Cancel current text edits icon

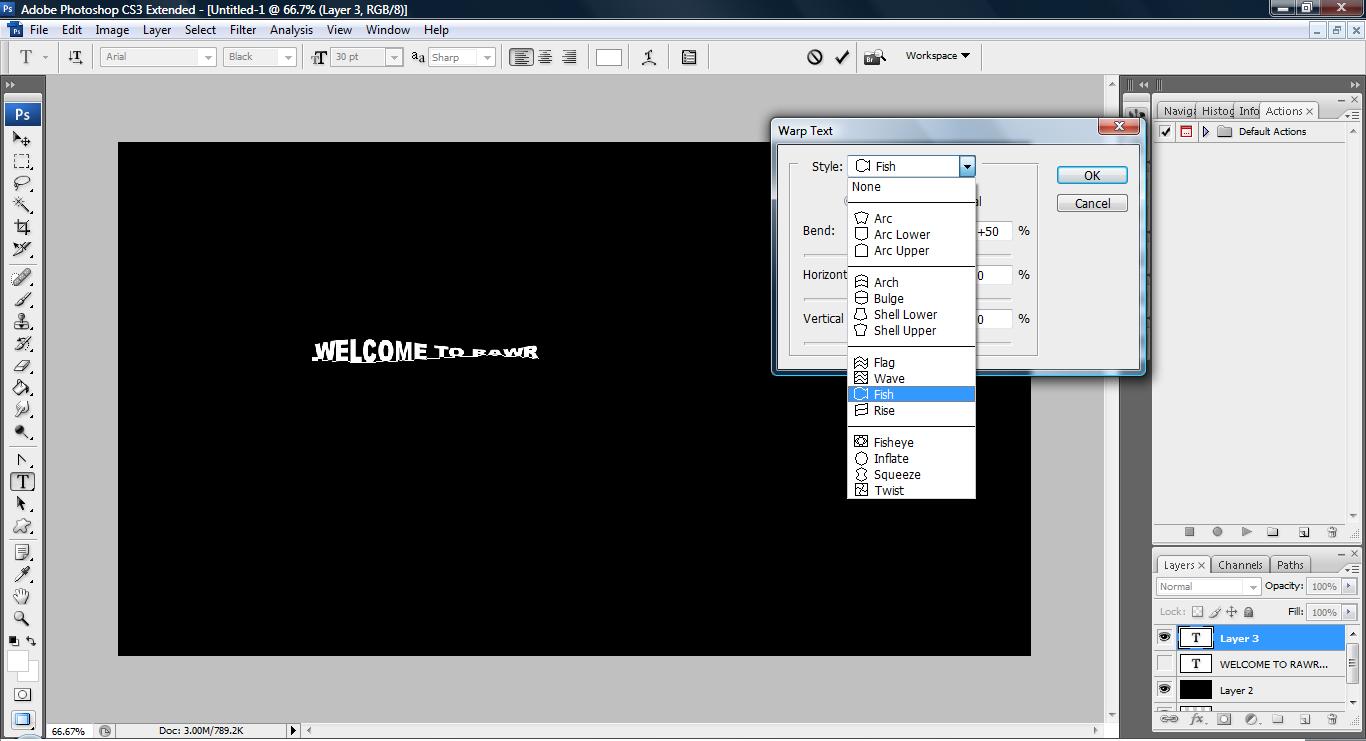(x=815, y=57)
